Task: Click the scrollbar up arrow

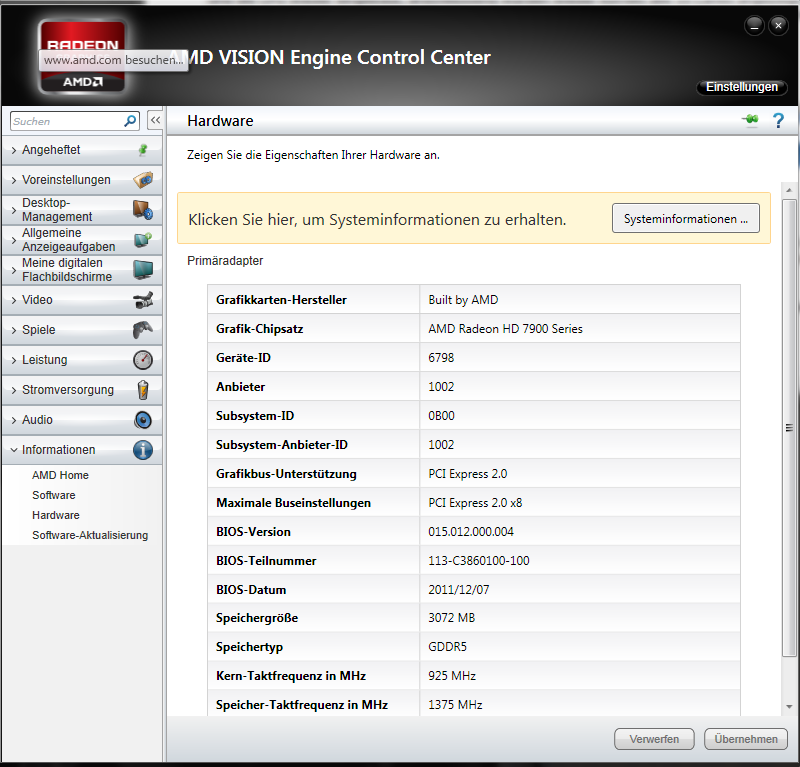Action: (x=789, y=190)
